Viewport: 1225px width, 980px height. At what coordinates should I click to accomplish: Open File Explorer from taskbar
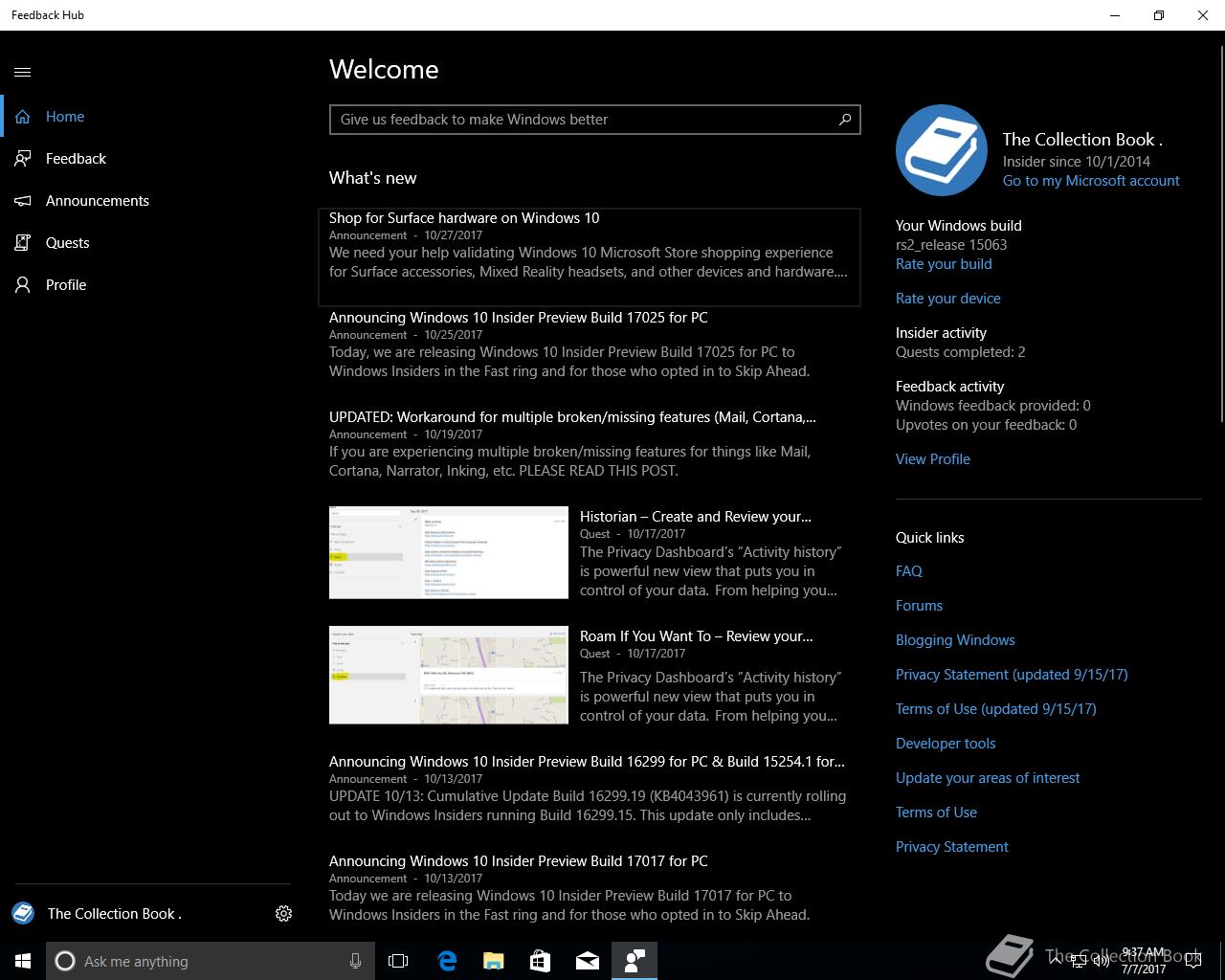493,961
